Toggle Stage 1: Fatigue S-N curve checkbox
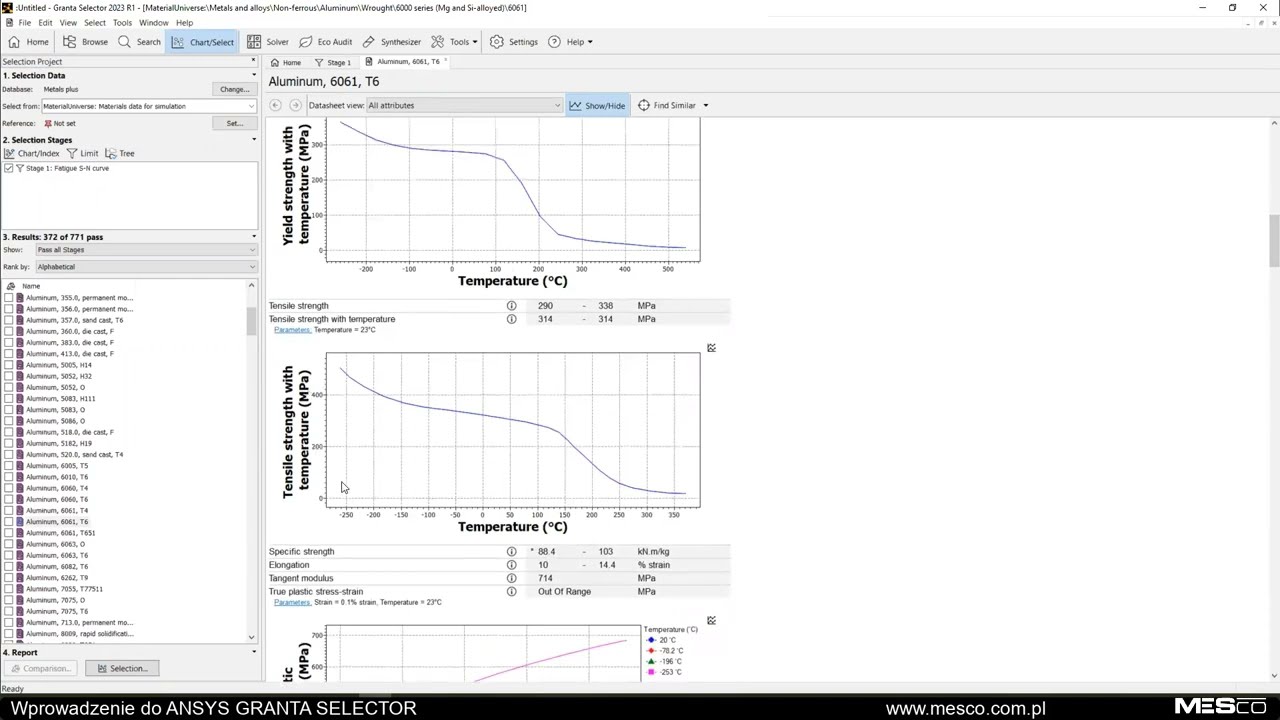The height and width of the screenshot is (720, 1280). point(9,168)
